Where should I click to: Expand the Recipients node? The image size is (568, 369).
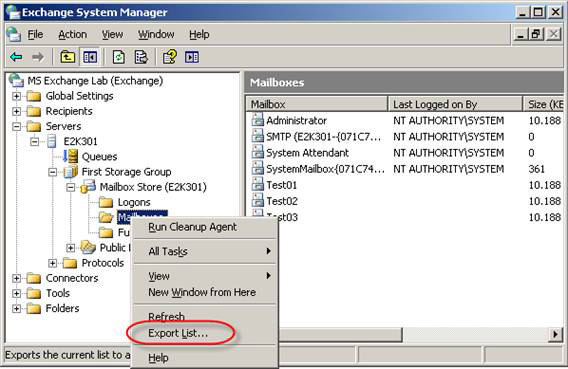click(x=16, y=111)
